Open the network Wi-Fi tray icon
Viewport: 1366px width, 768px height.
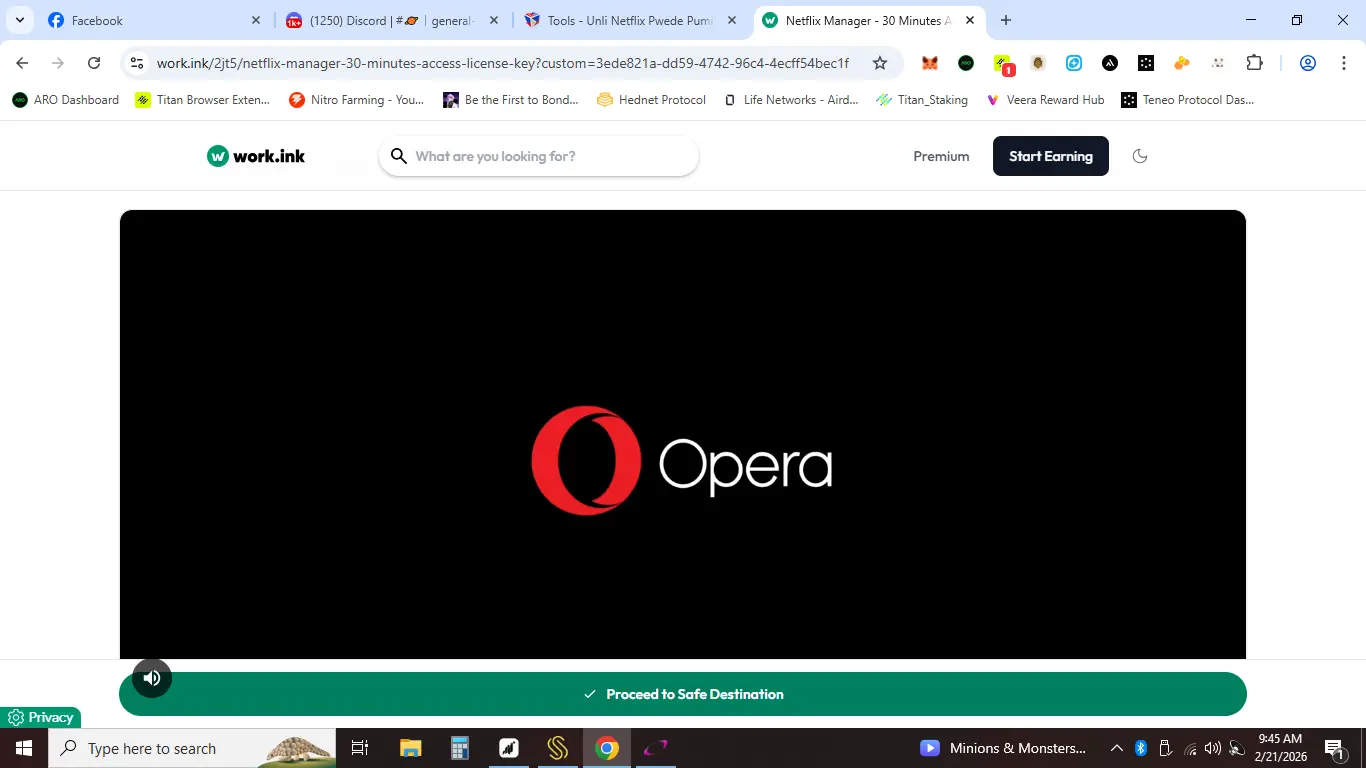pyautogui.click(x=1189, y=748)
